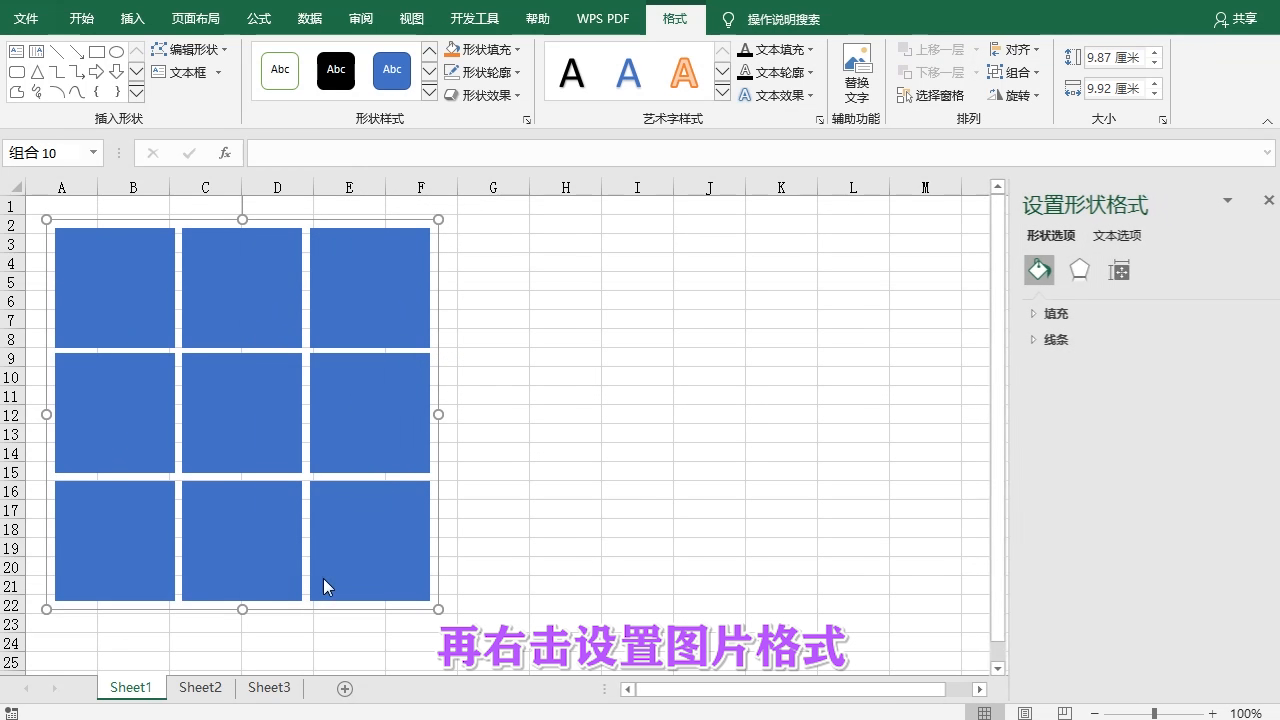
Task: Click the 共享 share button
Action: click(x=1235, y=19)
